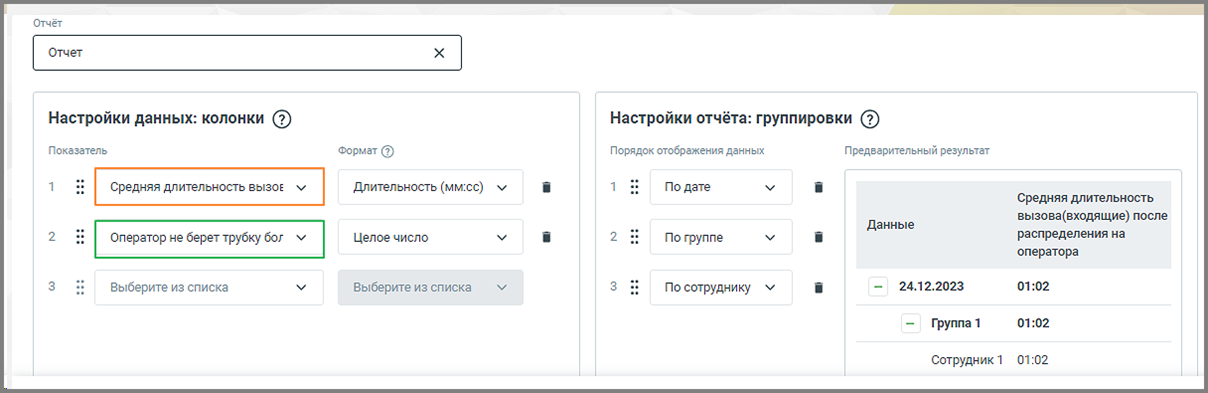Viewport: 1208px width, 393px height.
Task: Delete the По сотруднику grouping
Action: click(818, 287)
